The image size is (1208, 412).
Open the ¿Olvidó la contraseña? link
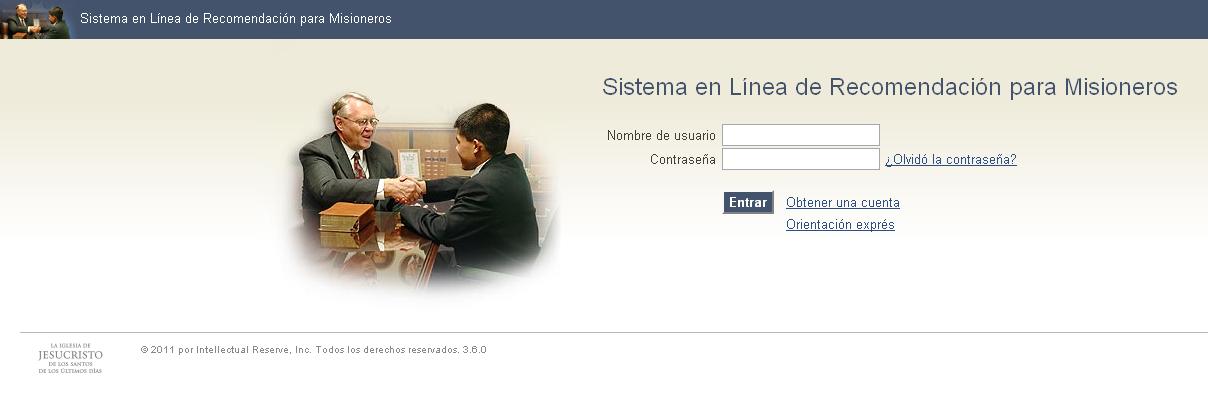tap(951, 160)
